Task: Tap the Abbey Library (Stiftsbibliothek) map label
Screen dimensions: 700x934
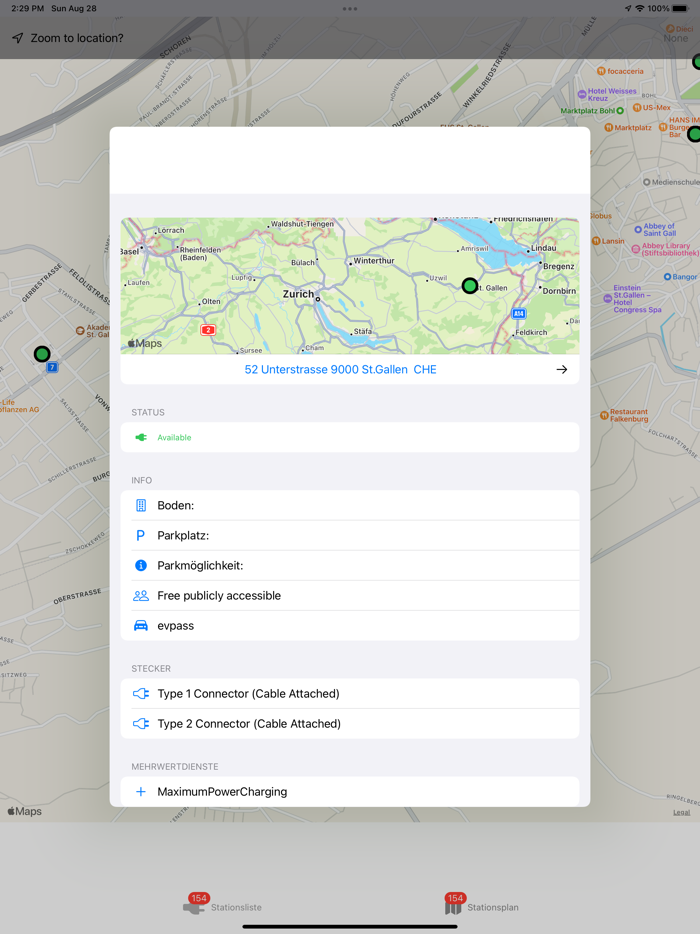Action: point(665,249)
